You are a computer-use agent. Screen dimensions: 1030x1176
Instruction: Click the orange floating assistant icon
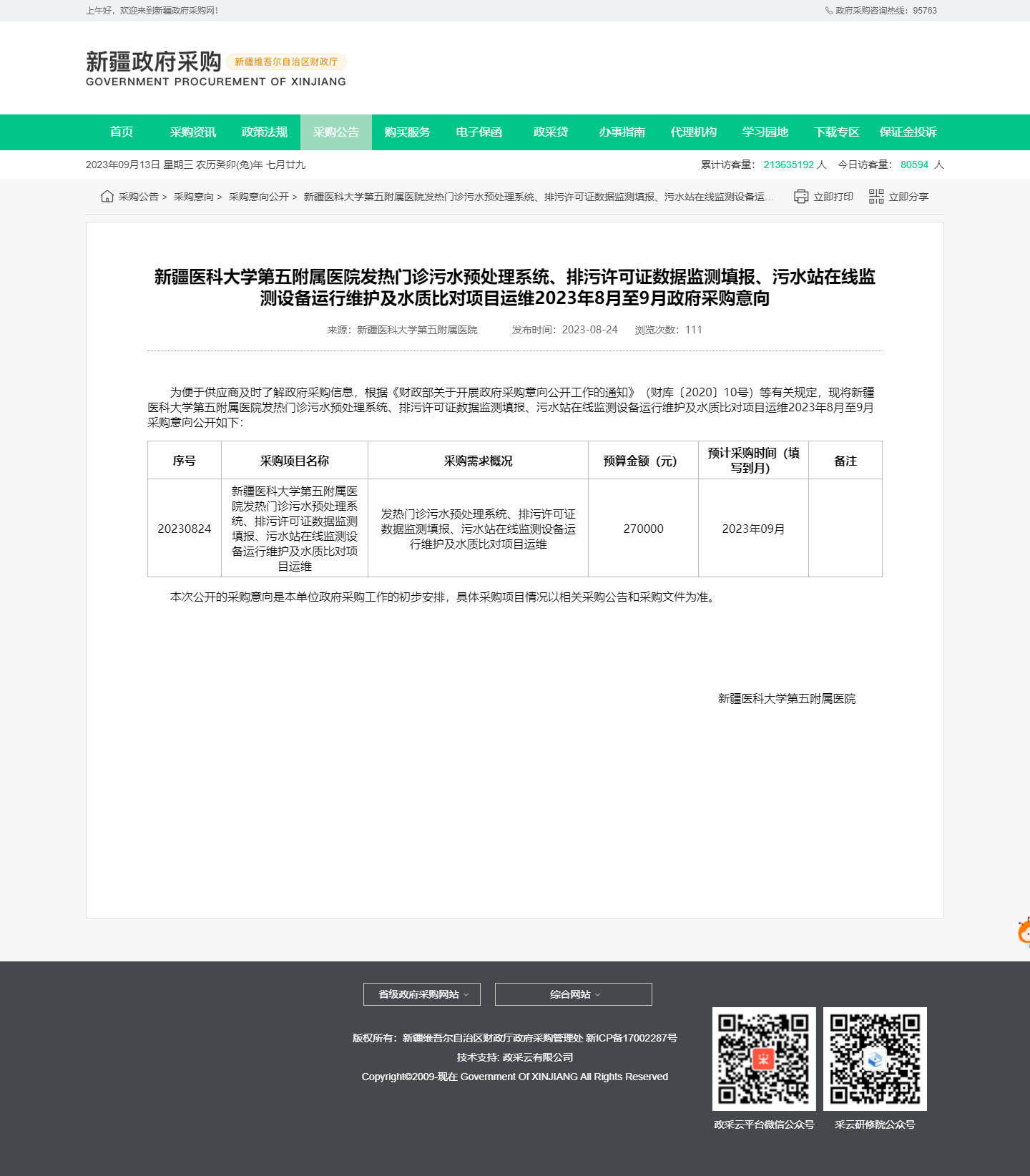pos(1024,932)
